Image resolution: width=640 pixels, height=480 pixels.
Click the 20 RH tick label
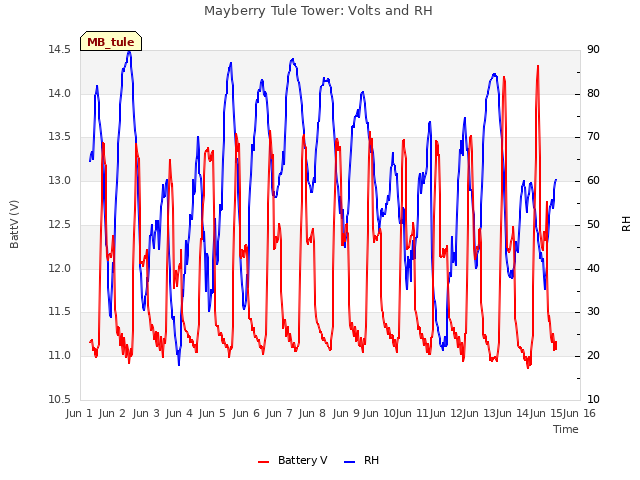tap(593, 356)
